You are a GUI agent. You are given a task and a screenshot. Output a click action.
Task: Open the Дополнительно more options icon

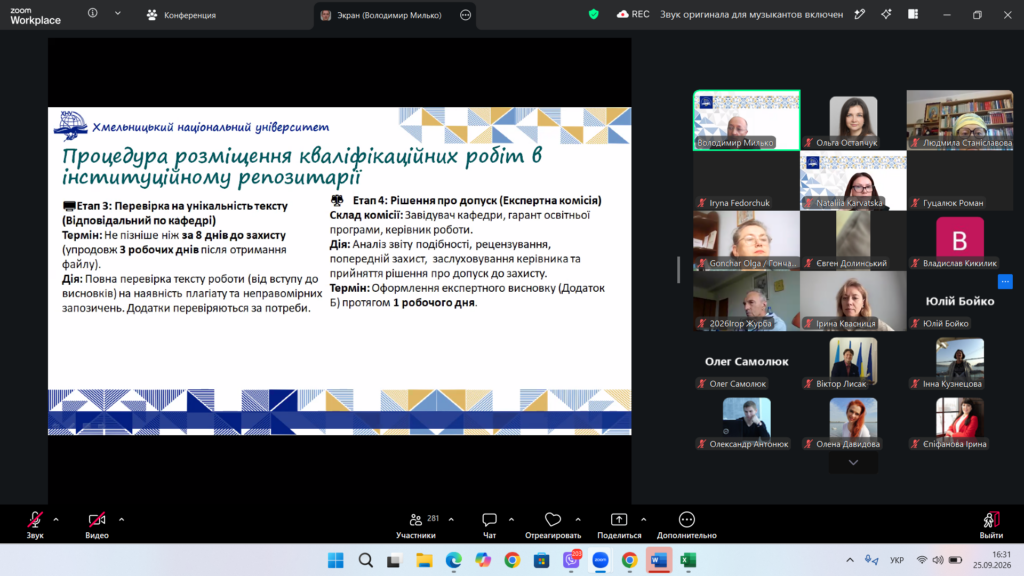[686, 520]
